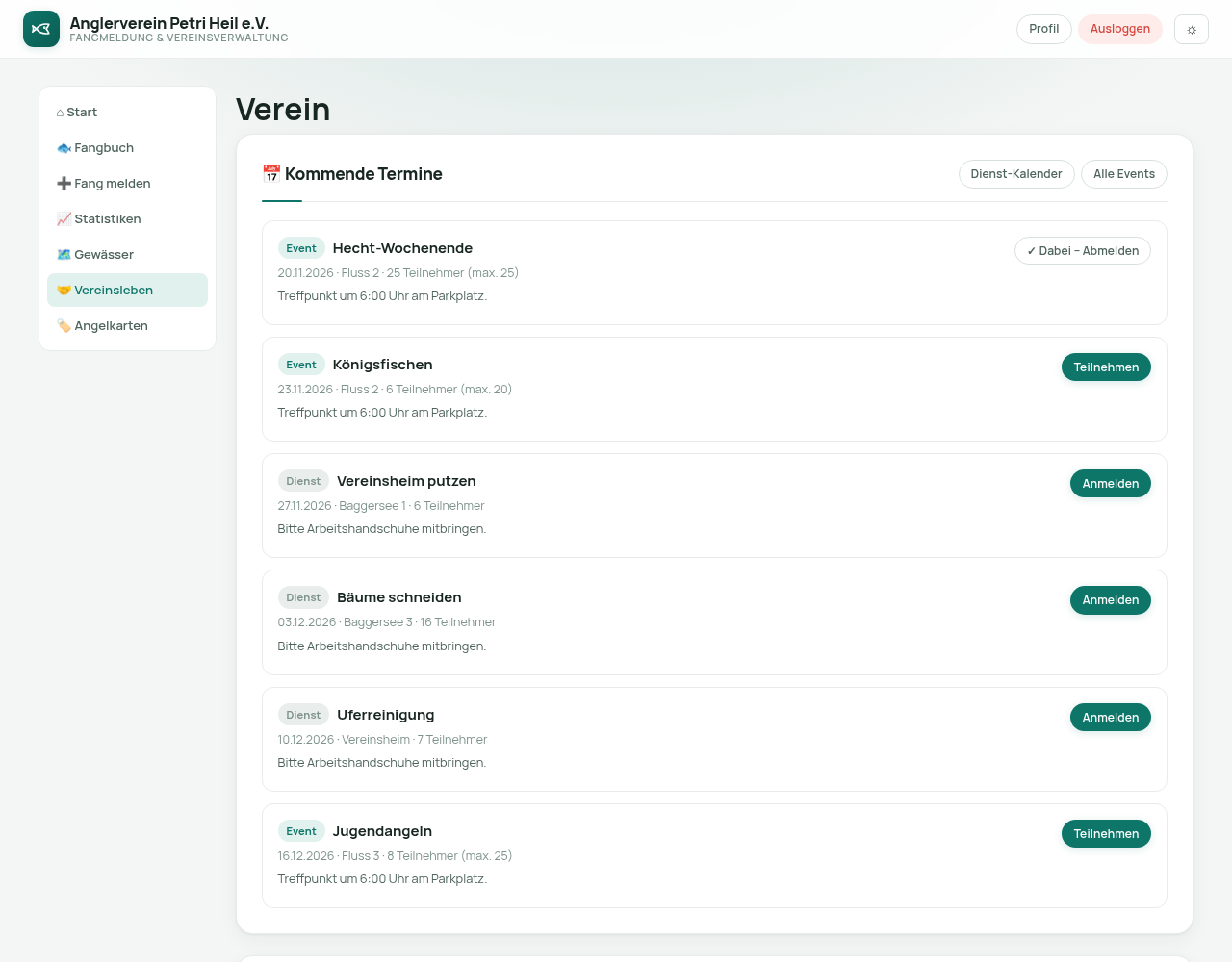The image size is (1232, 962).
Task: Open Angelkarten in the sidebar
Action: point(127,326)
